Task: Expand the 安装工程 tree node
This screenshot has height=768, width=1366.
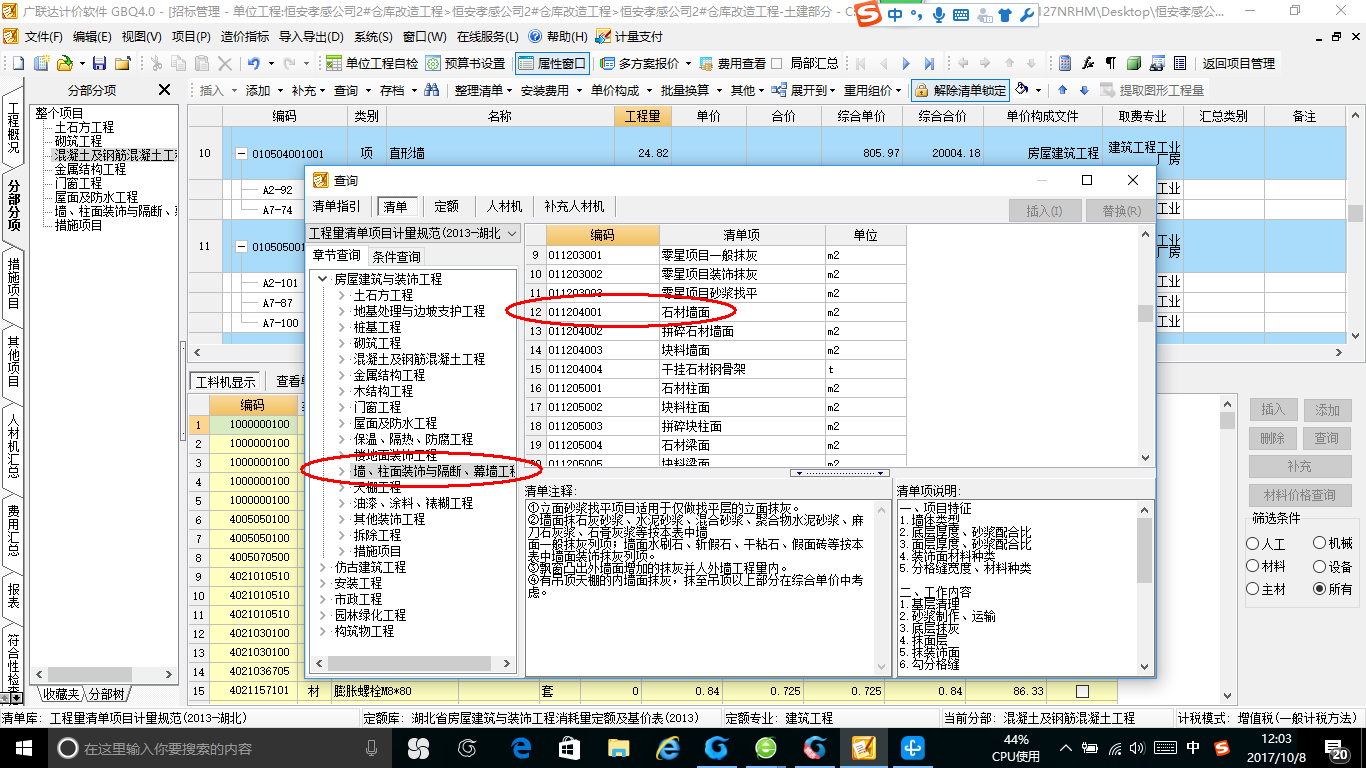Action: coord(323,583)
